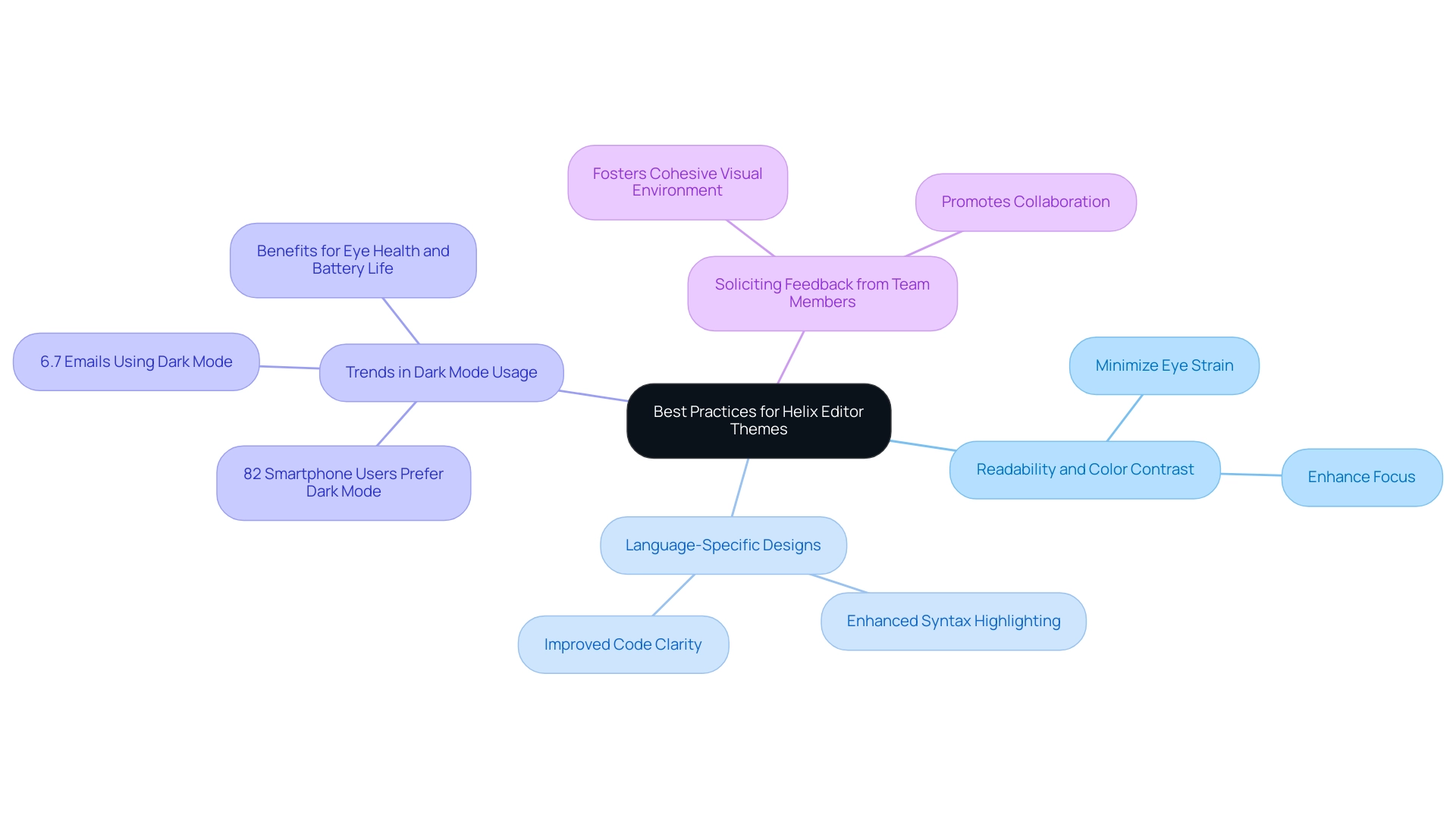The height and width of the screenshot is (821, 1456).
Task: Click the 'Language-Specific Designs' node
Action: 724,543
